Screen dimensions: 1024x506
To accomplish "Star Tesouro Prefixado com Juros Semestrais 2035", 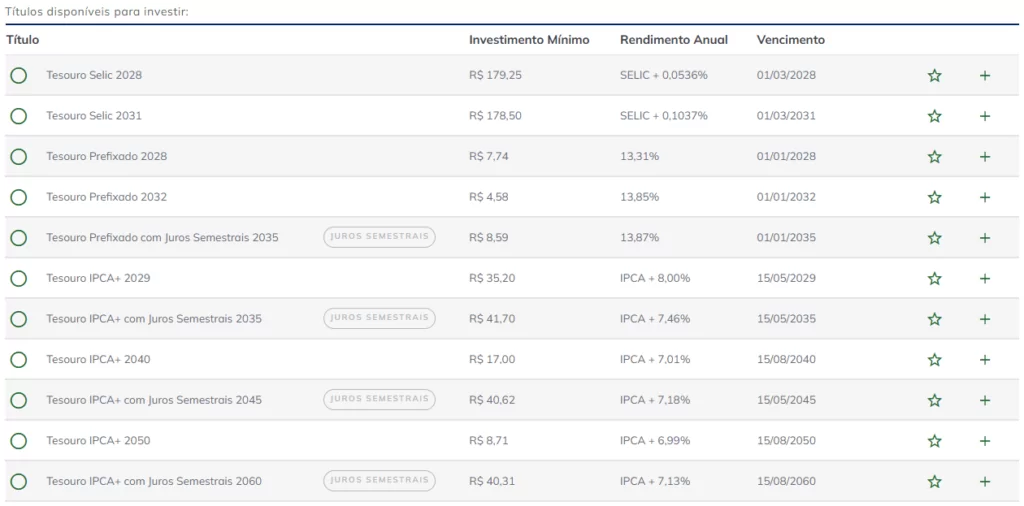I will tap(934, 238).
